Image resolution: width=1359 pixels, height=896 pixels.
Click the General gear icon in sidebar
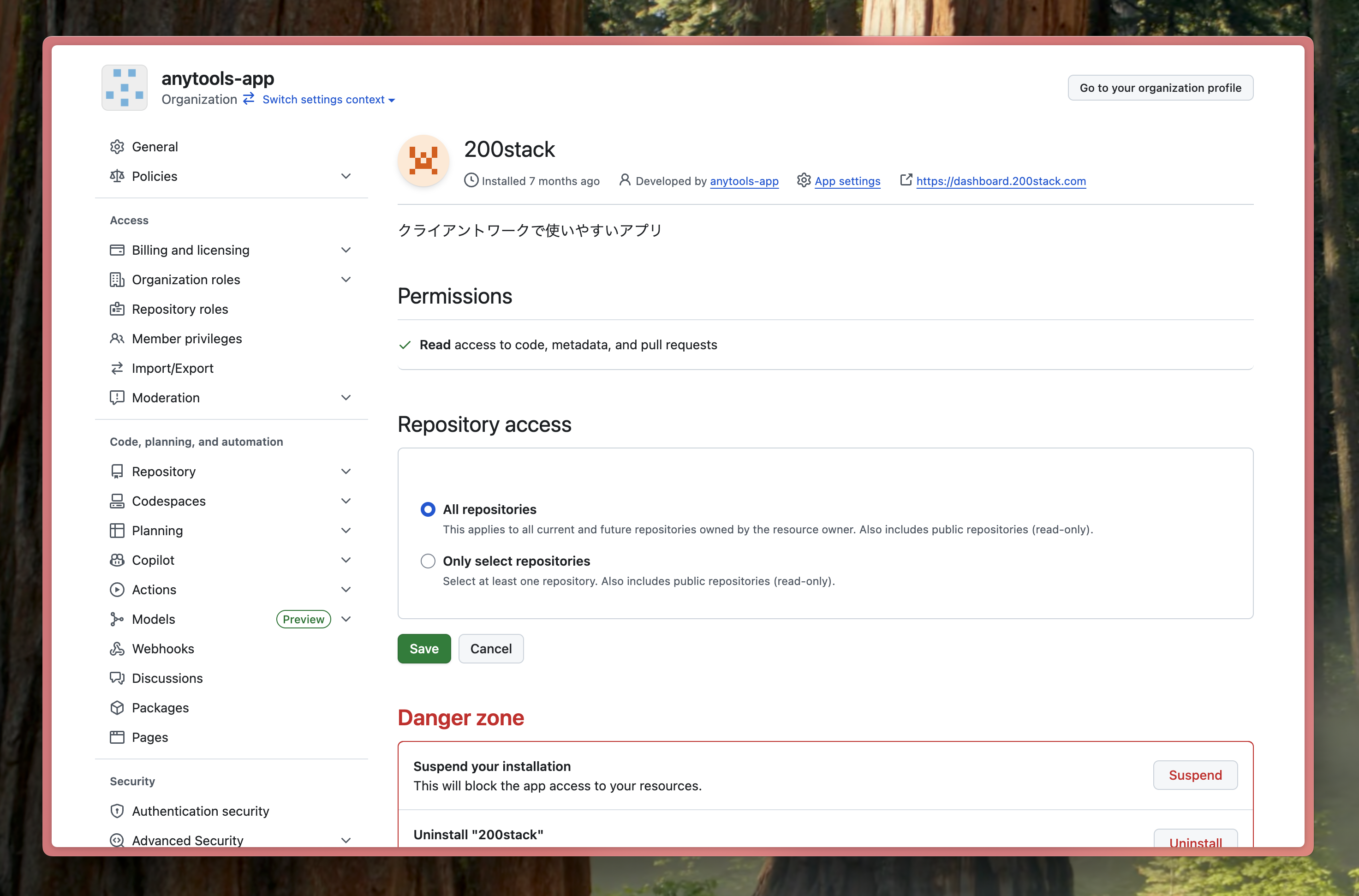117,147
